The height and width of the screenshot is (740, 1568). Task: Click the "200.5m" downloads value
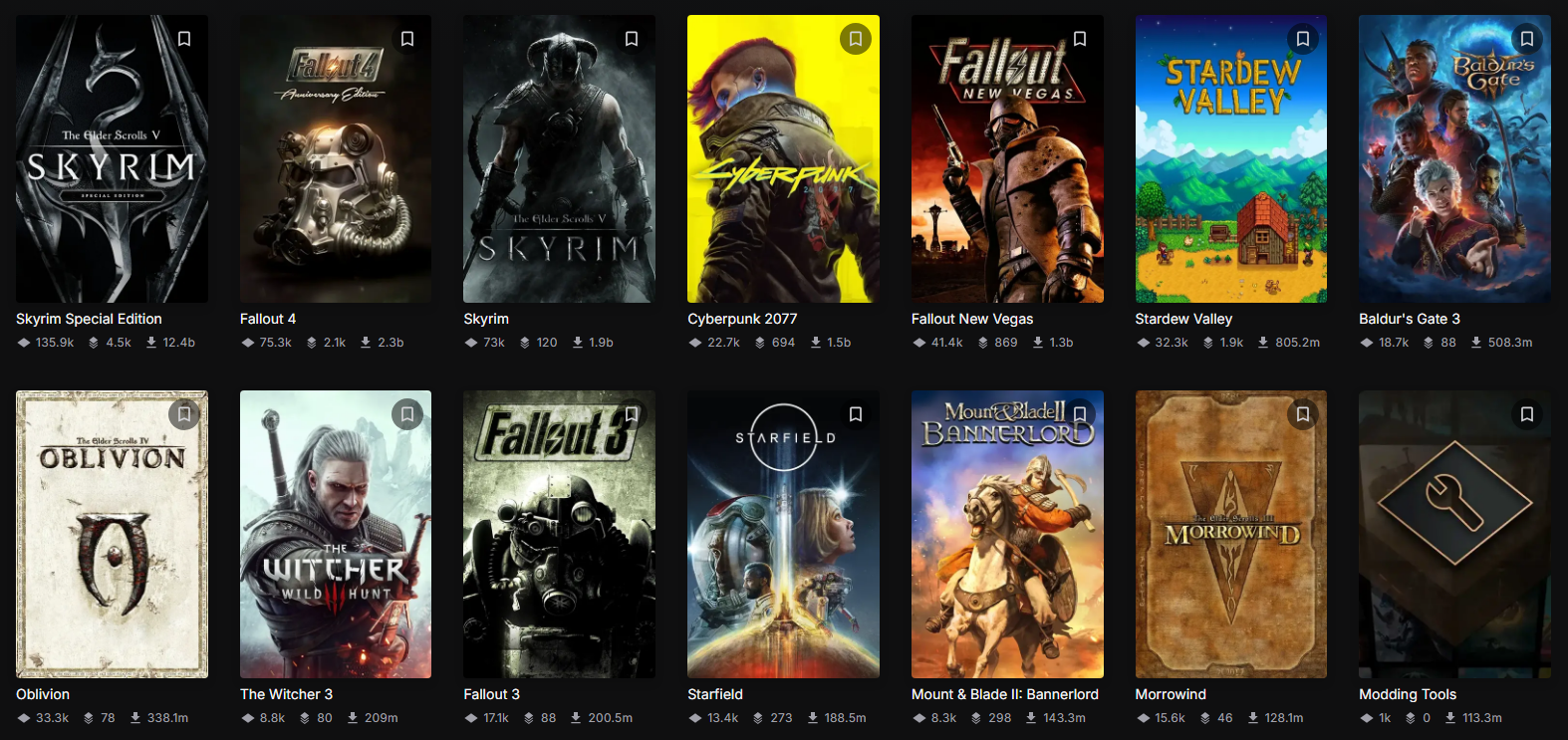pos(611,718)
